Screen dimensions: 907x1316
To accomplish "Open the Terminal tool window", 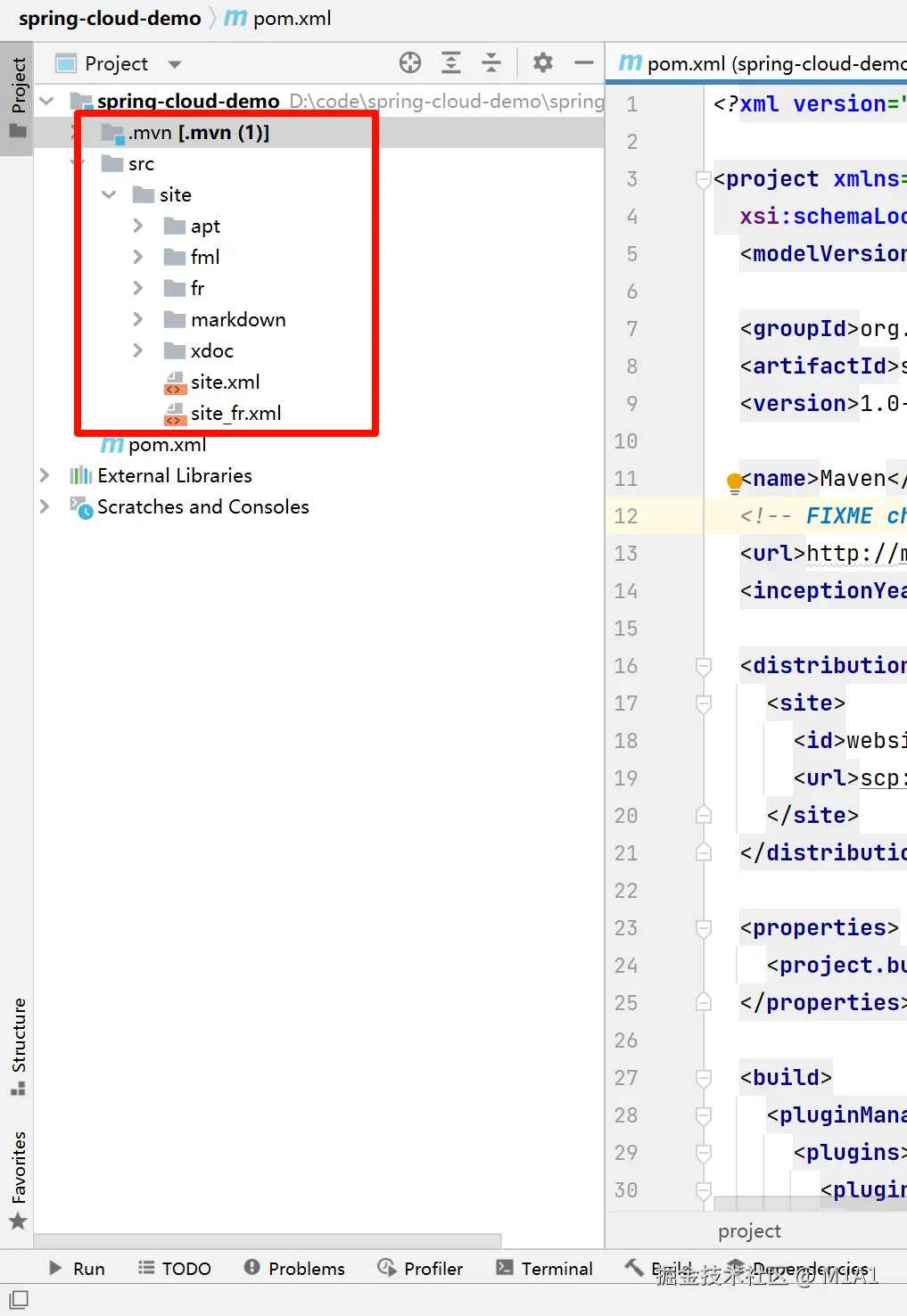I will pos(544,1268).
